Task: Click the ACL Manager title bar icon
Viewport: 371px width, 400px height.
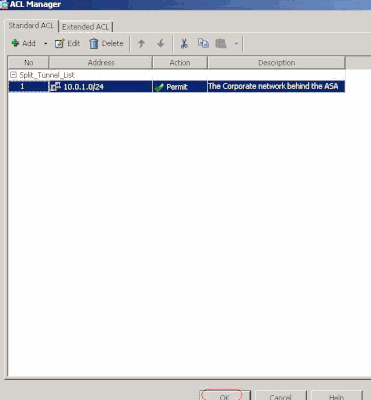Action: (x=4, y=4)
